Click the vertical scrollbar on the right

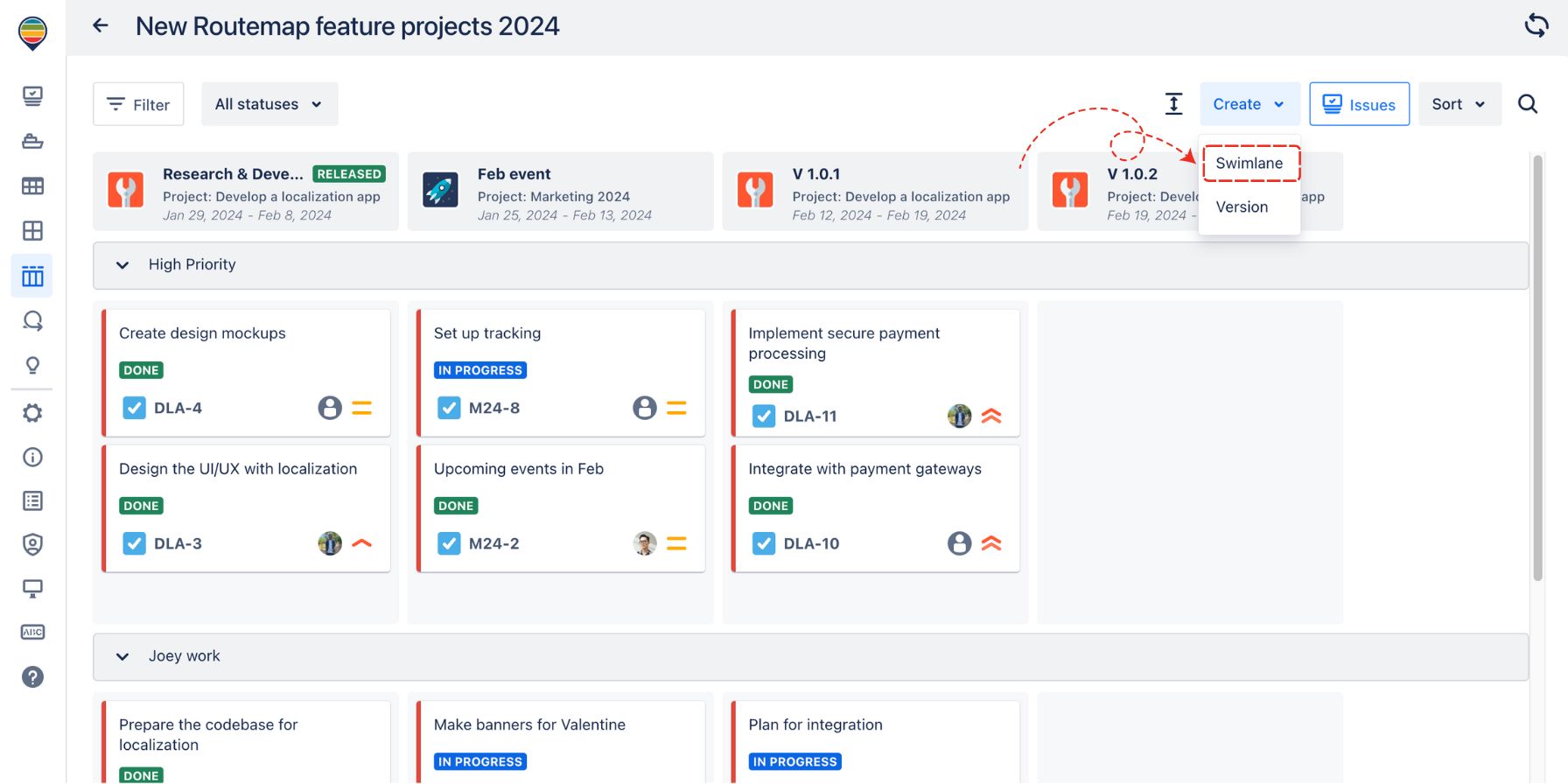1537,367
